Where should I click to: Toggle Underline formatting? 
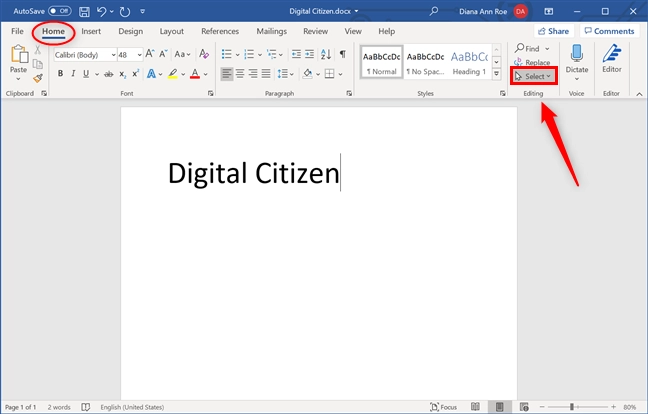(86, 74)
